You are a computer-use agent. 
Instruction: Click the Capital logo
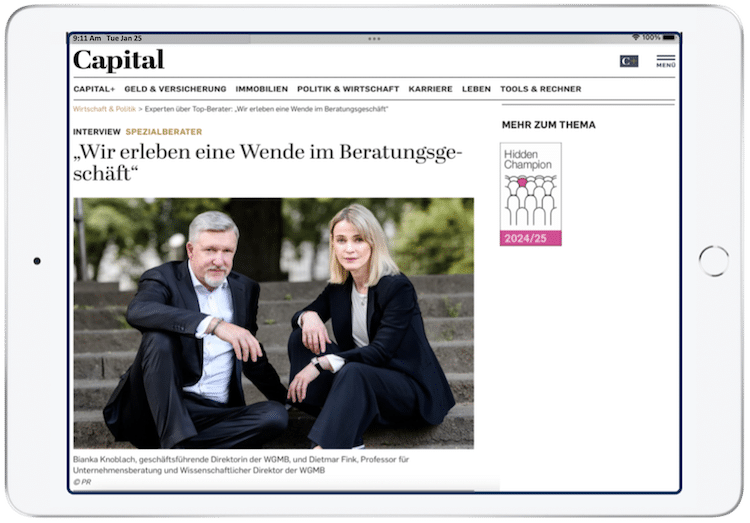[118, 60]
